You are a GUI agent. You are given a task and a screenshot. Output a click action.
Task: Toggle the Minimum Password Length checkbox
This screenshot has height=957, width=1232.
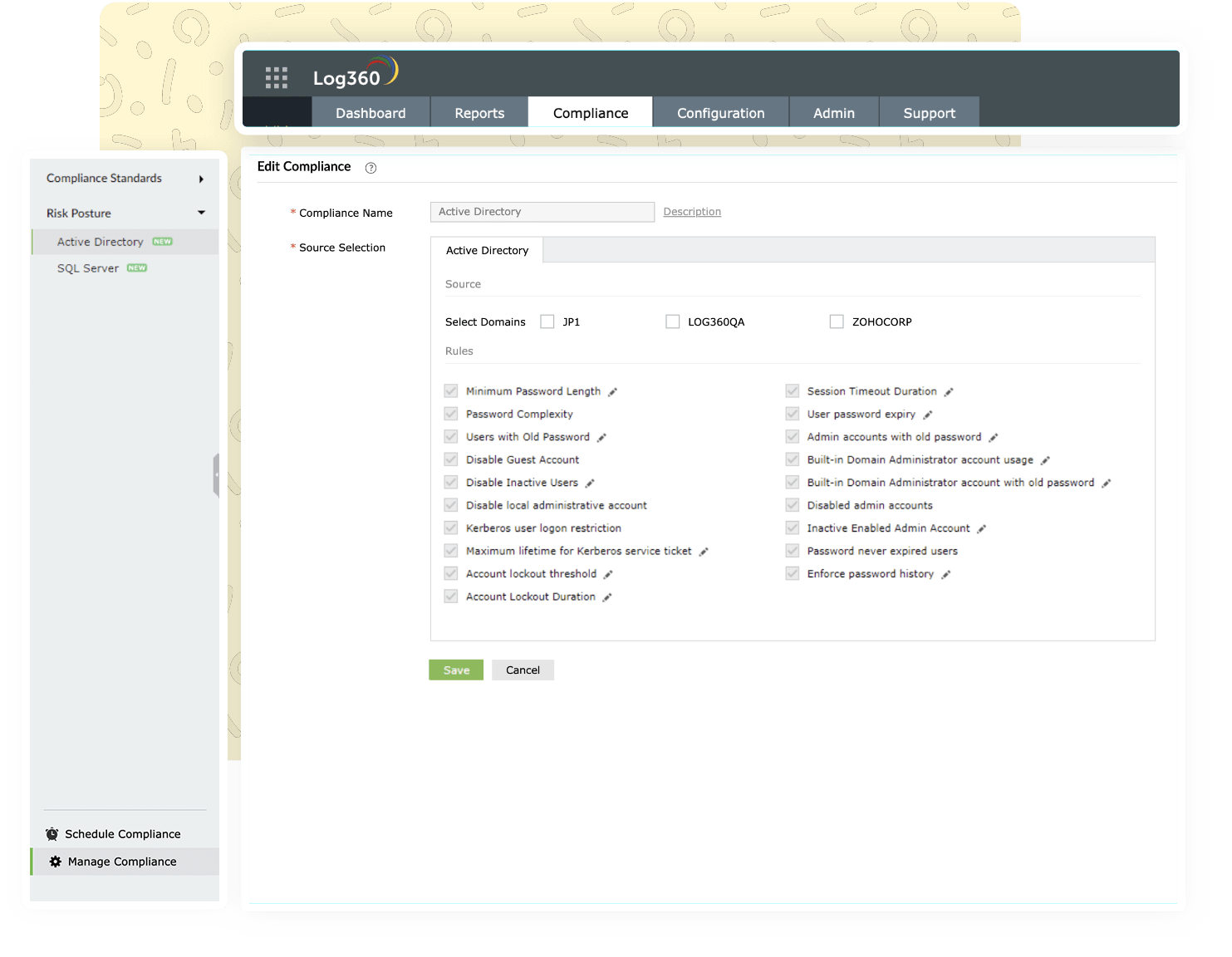[x=451, y=390]
